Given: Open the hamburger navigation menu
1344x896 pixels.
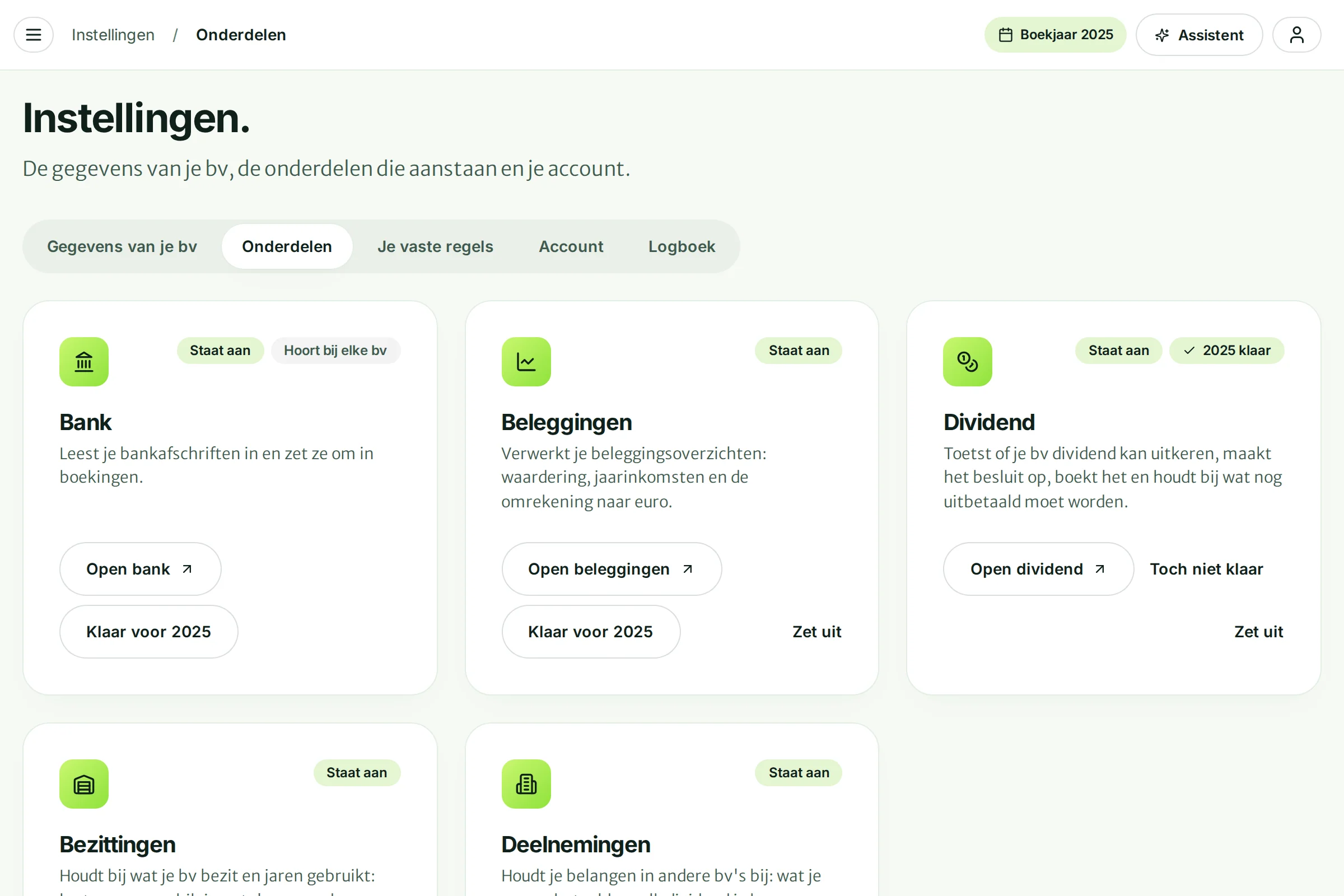Looking at the screenshot, I should click(34, 35).
